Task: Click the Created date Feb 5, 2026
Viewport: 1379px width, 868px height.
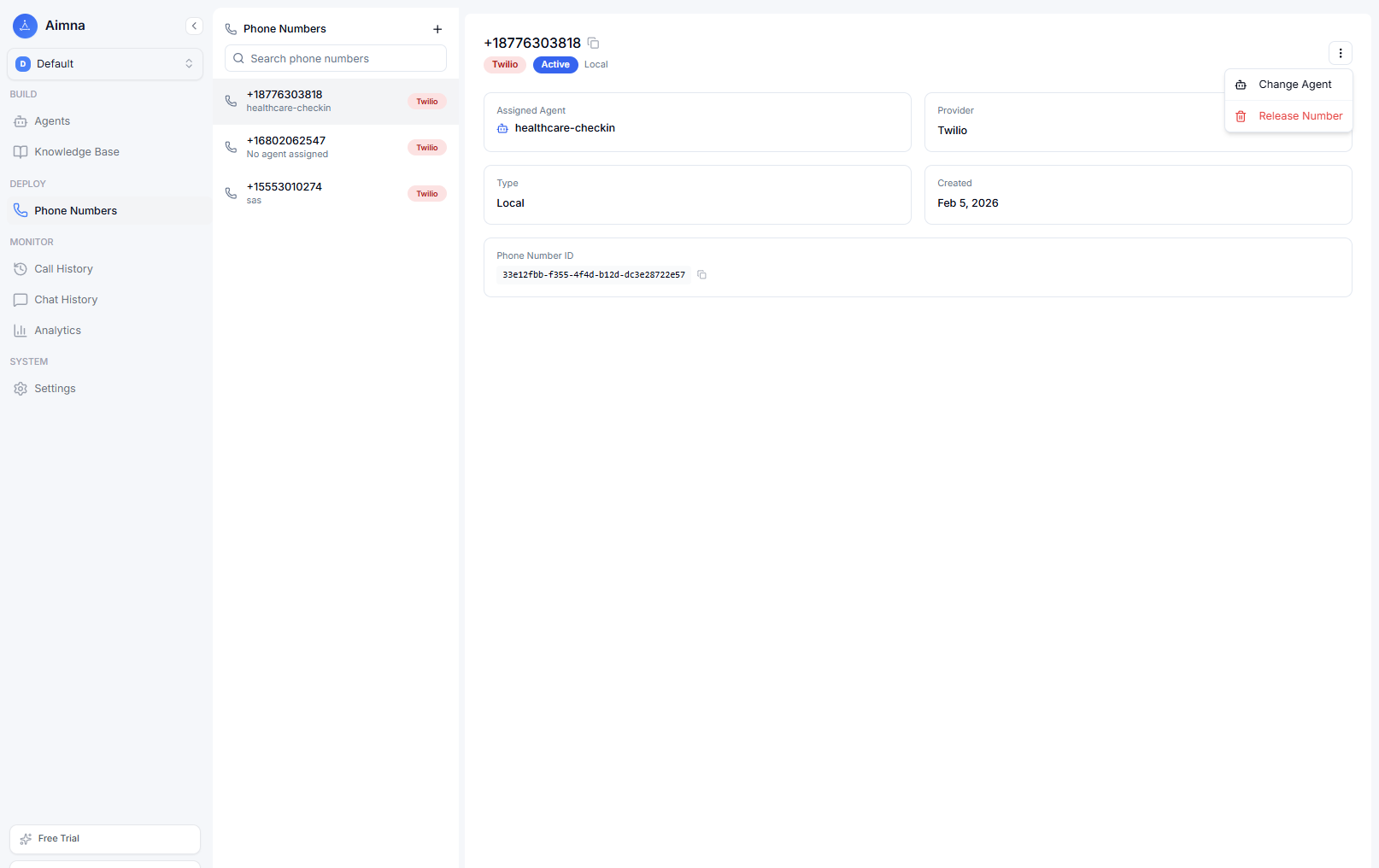Action: 968,203
